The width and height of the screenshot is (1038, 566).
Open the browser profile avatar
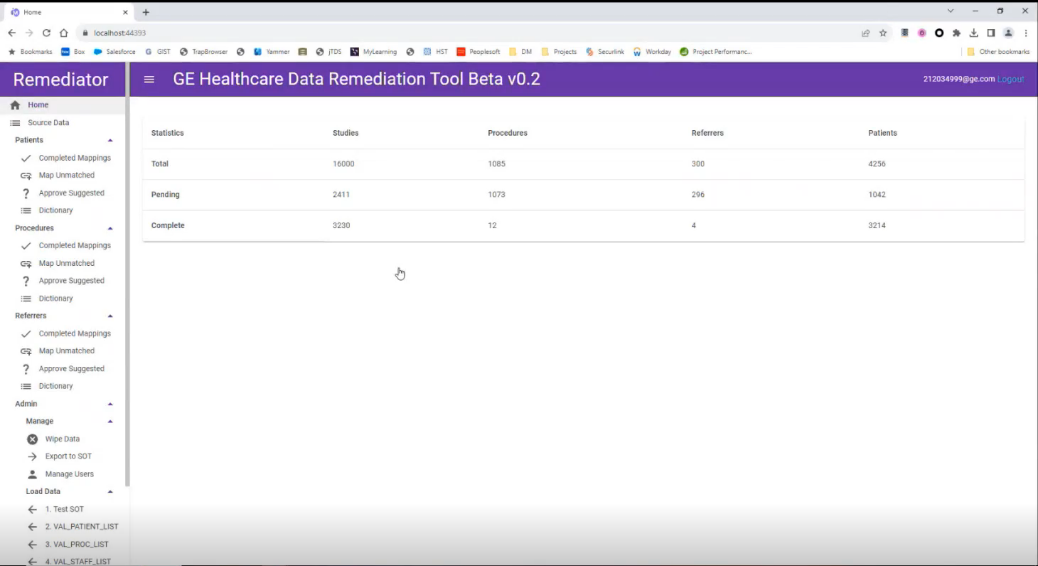1008,33
